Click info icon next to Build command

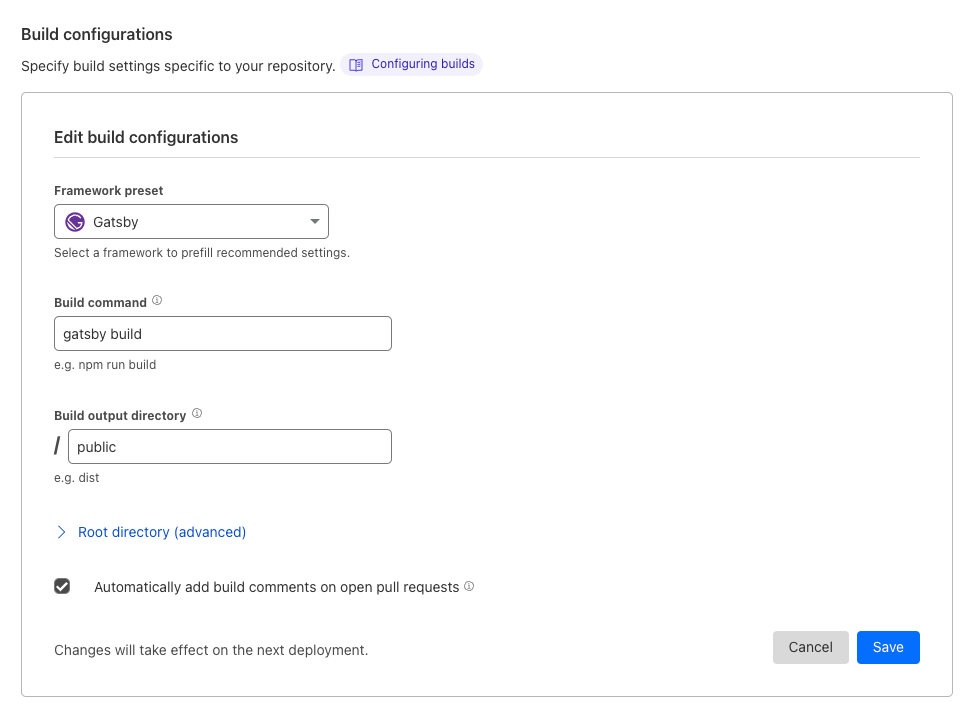[157, 300]
